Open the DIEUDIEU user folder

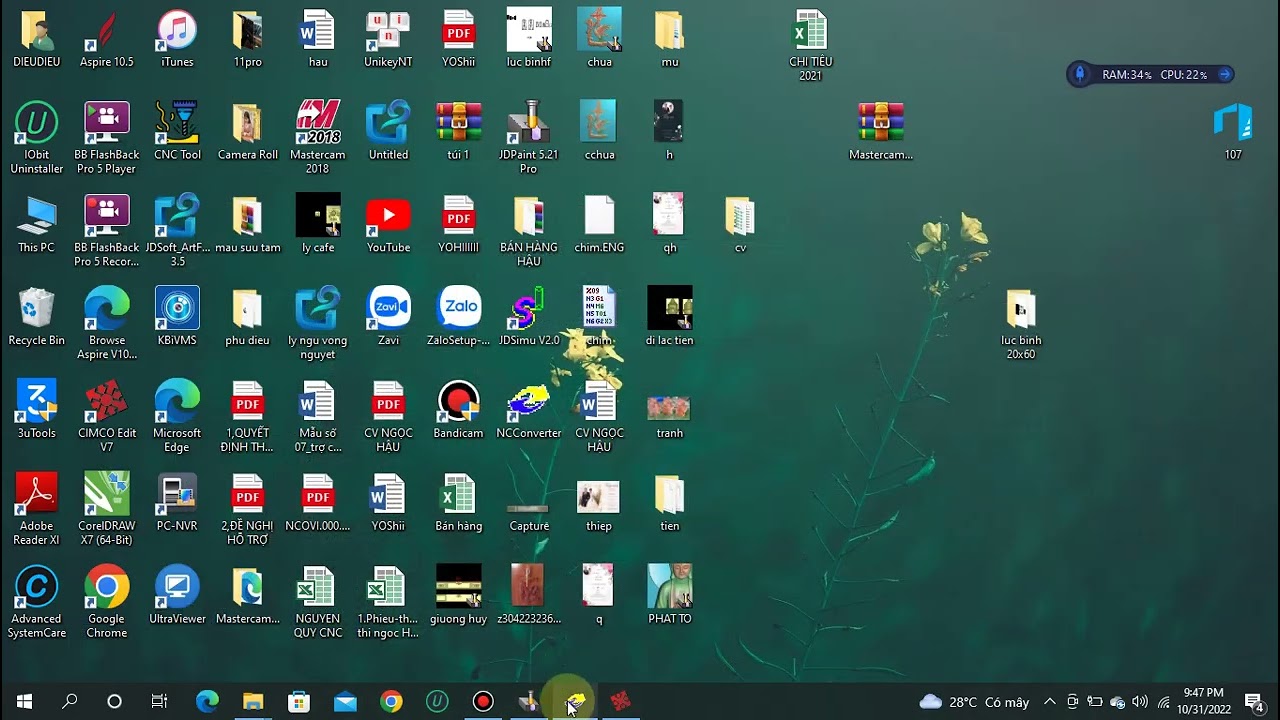point(36,39)
